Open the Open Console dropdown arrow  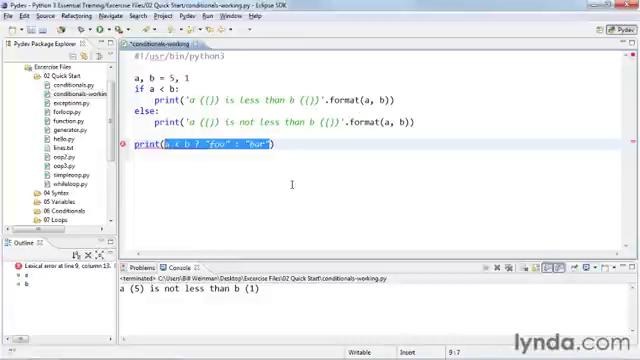614,268
